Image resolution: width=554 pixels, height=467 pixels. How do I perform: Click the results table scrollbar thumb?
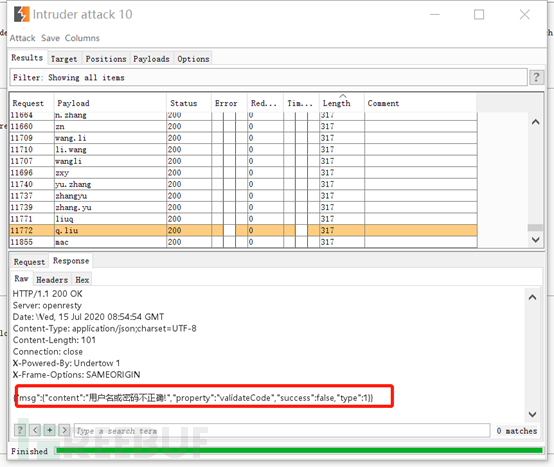535,227
